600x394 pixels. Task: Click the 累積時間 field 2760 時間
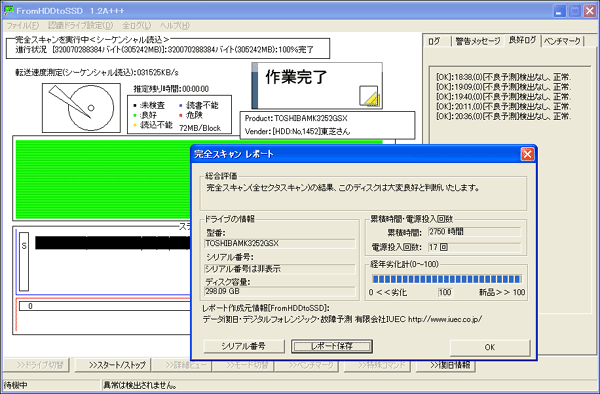(474, 231)
